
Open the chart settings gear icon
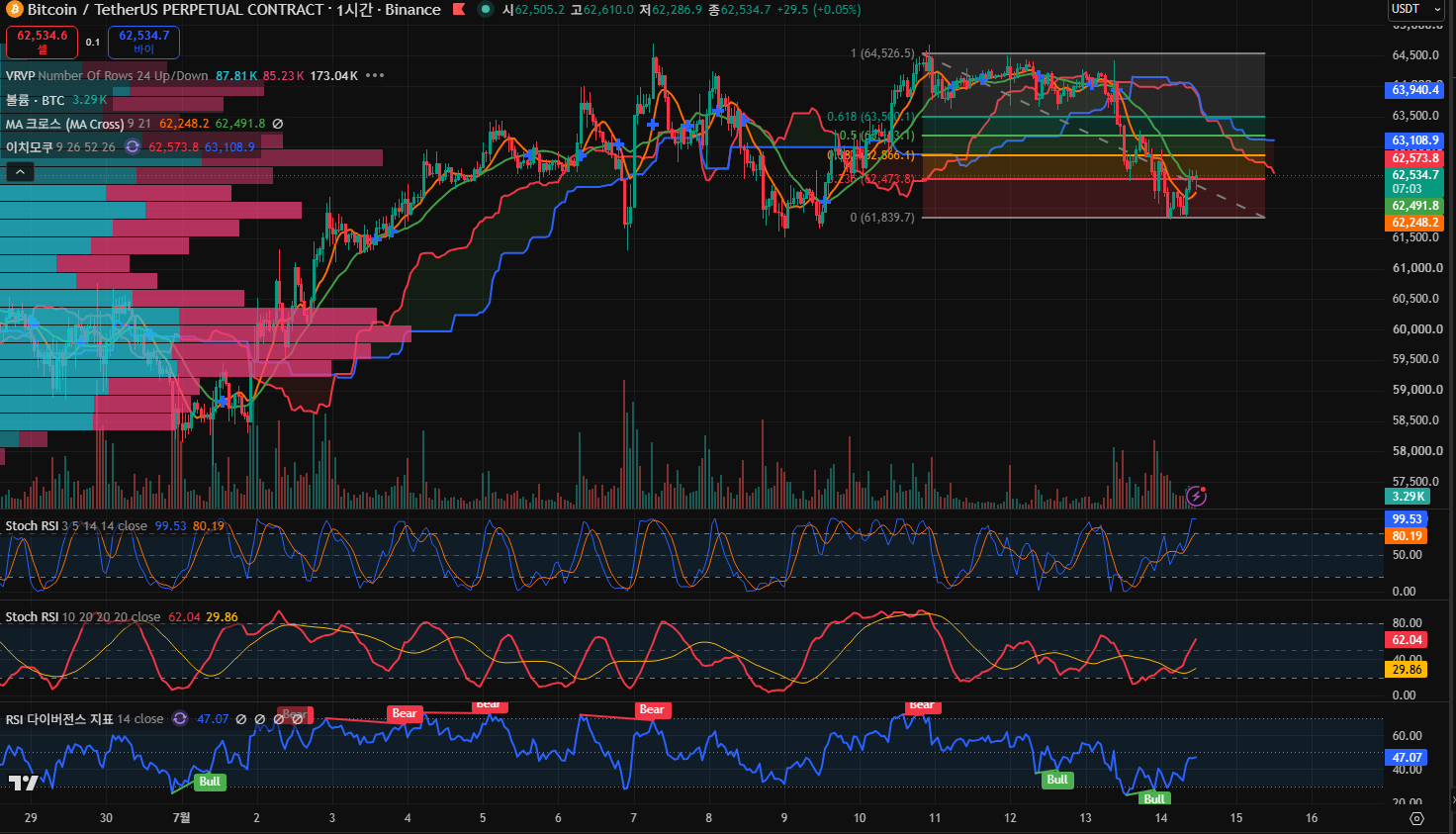[x=1416, y=818]
